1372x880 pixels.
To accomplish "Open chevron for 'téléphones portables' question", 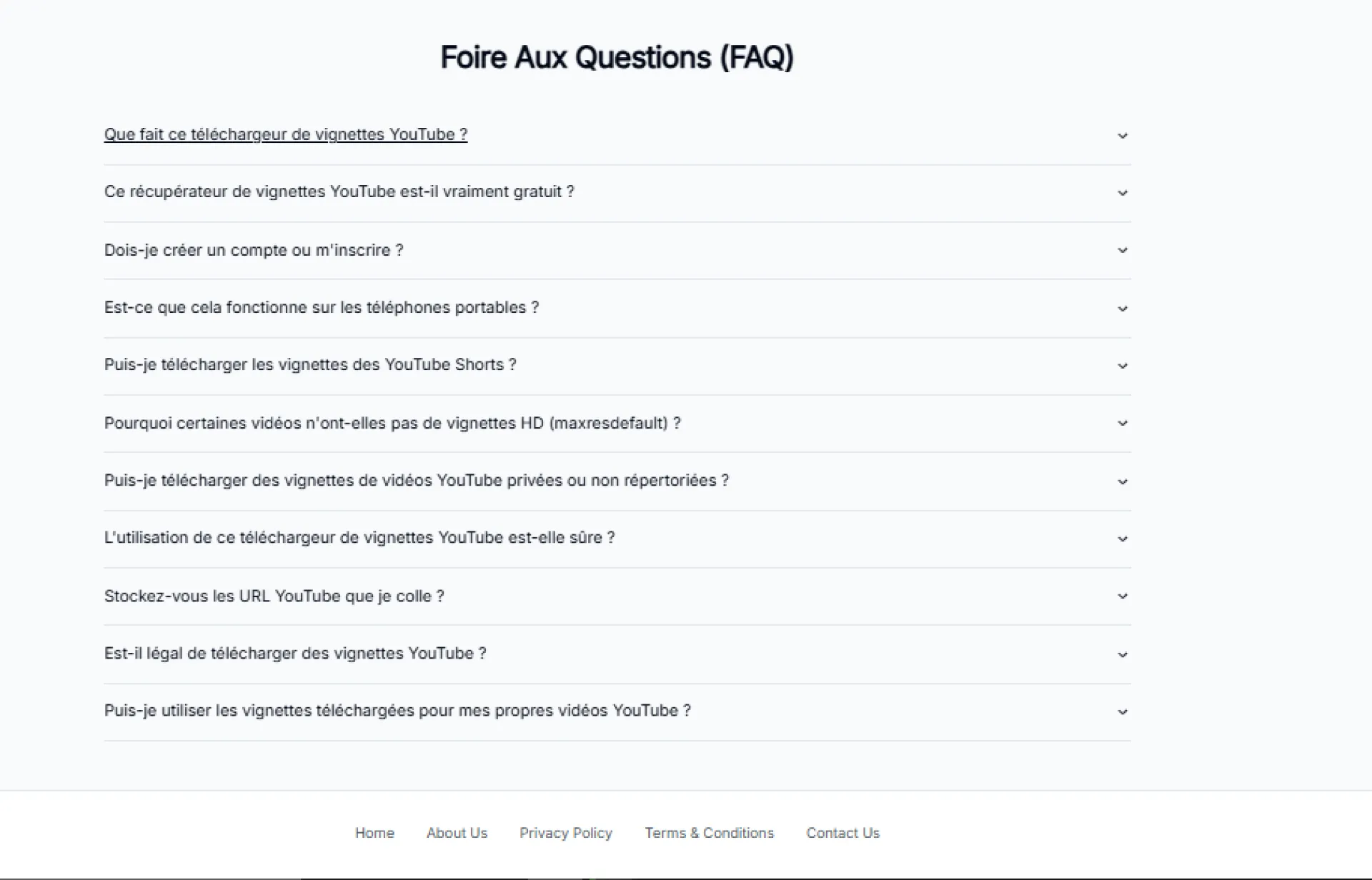I will tap(1122, 309).
